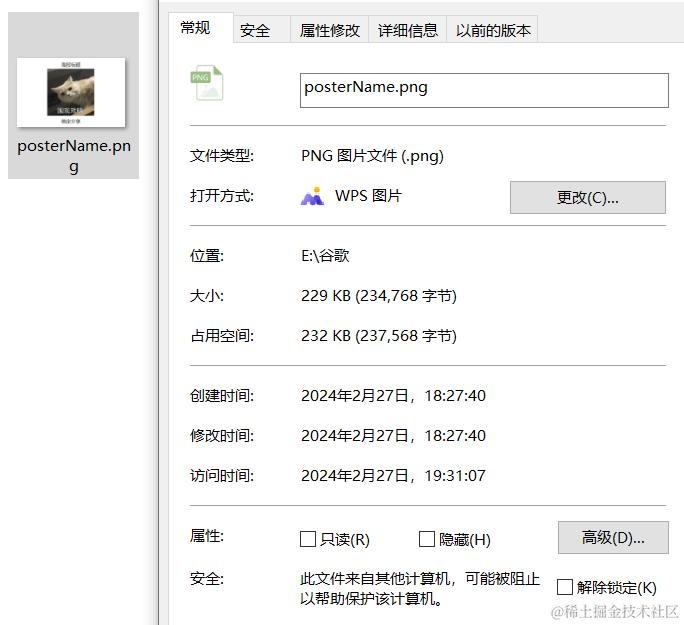Click the WPS 图片 app icon
The image size is (684, 625).
point(312,196)
